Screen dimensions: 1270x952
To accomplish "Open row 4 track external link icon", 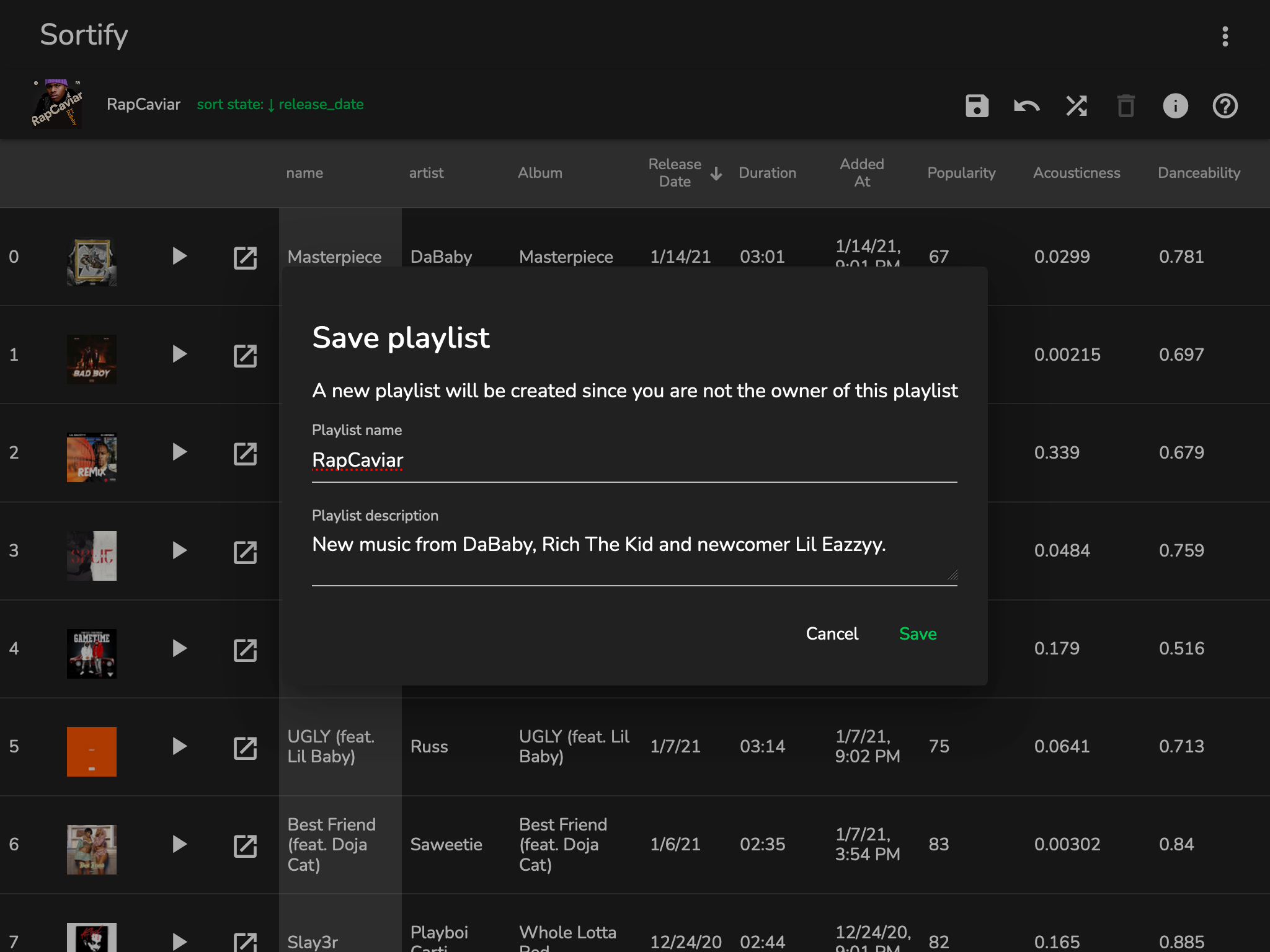I will pos(245,650).
